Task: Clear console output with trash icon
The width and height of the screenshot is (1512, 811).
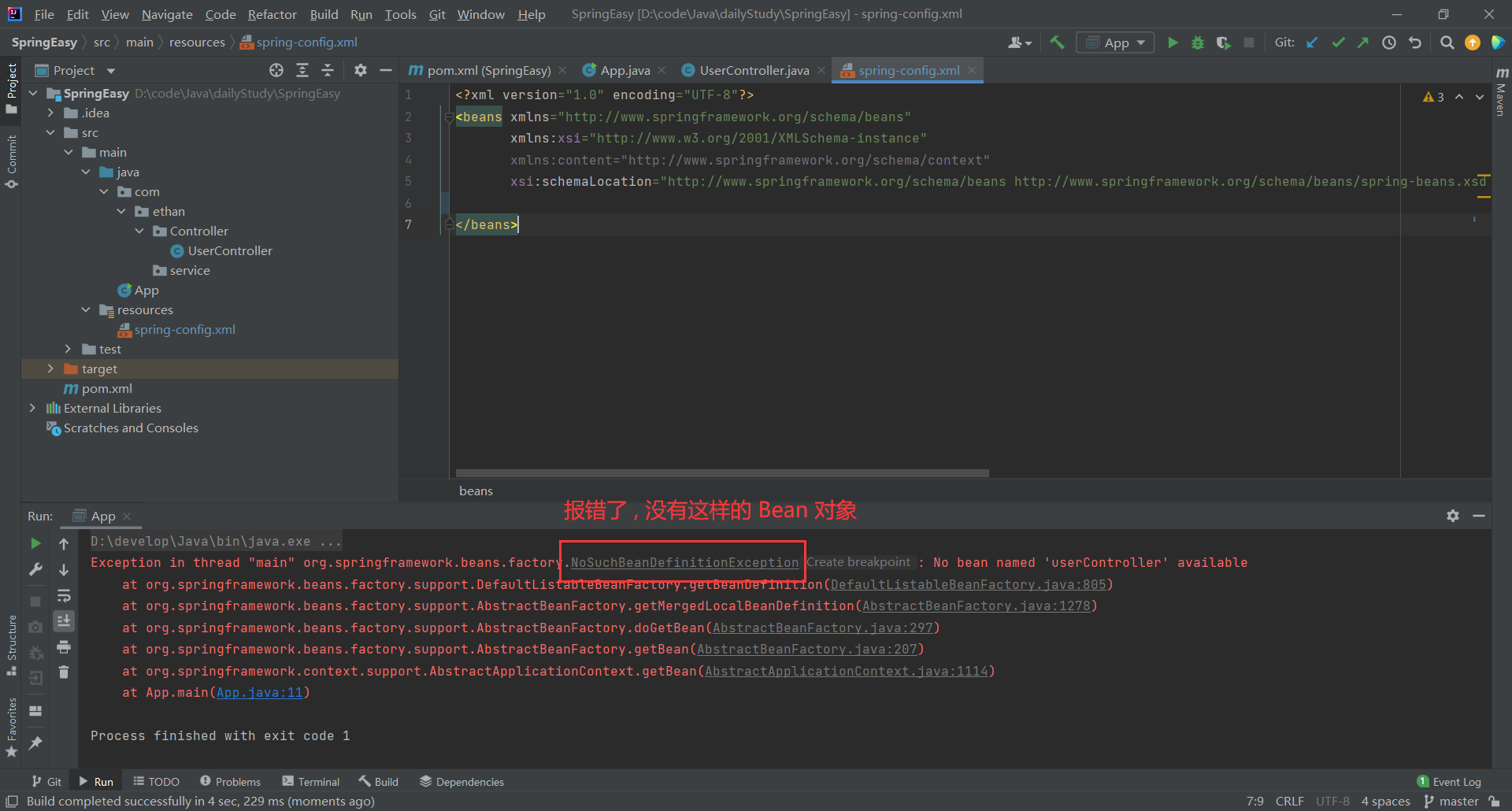Action: [x=64, y=672]
